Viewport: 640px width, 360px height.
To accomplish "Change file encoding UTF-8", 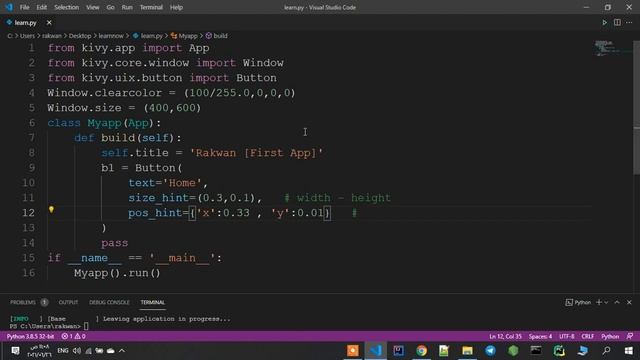I will [567, 336].
